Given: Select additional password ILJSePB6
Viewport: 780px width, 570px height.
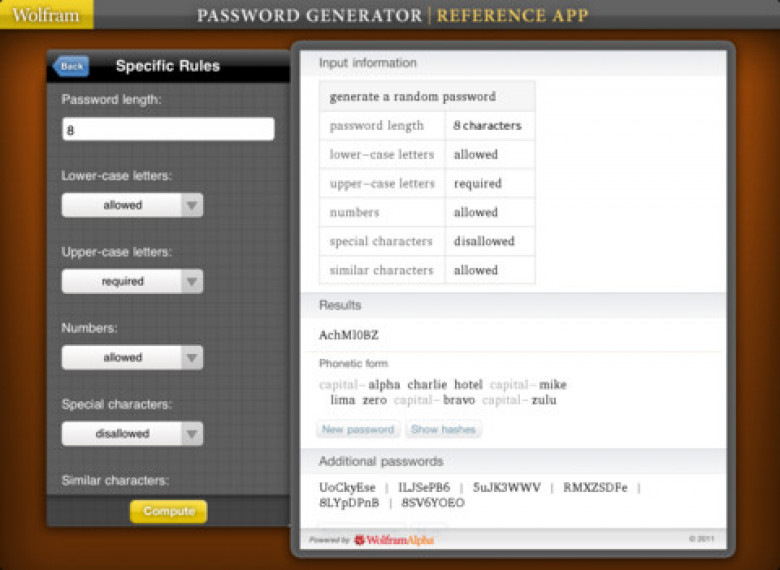Looking at the screenshot, I should click(424, 487).
